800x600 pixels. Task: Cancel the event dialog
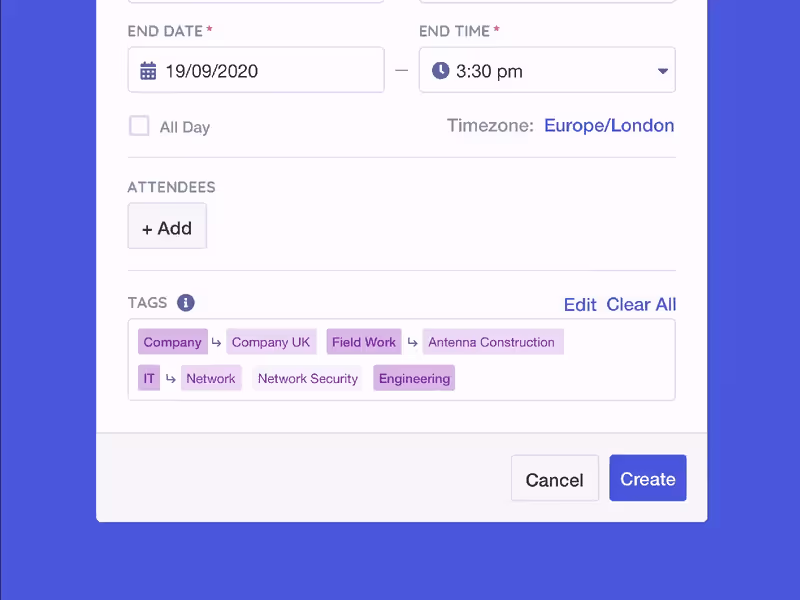[x=555, y=478]
